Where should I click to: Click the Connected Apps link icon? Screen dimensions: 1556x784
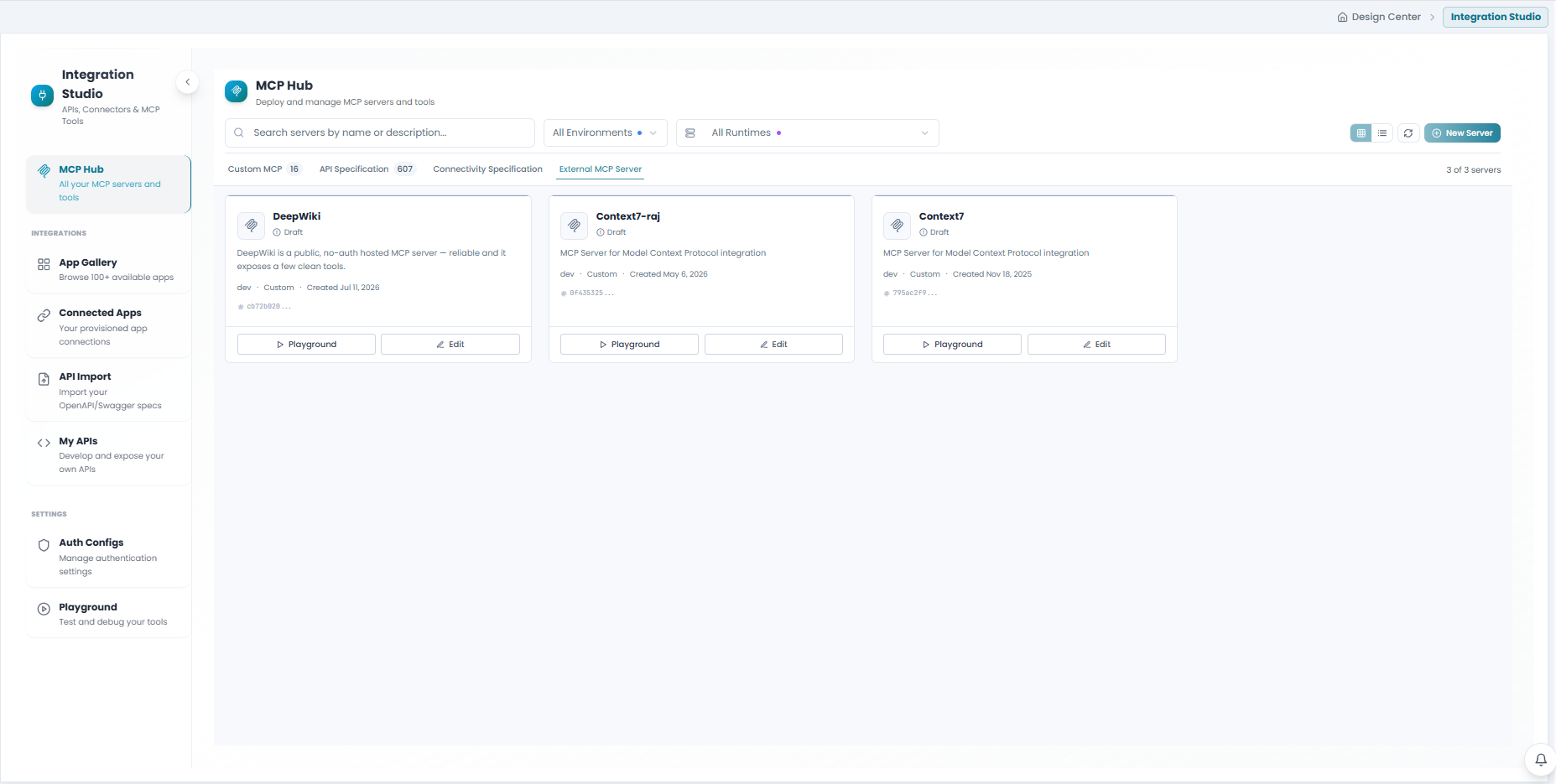(44, 315)
